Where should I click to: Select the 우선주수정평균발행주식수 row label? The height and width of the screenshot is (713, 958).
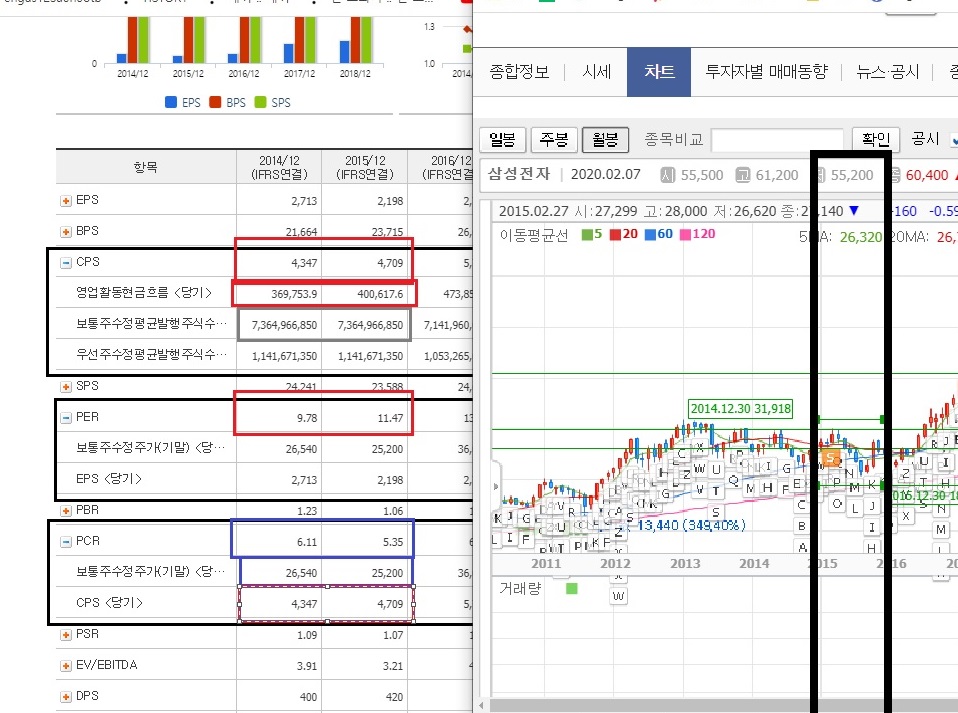pos(151,355)
